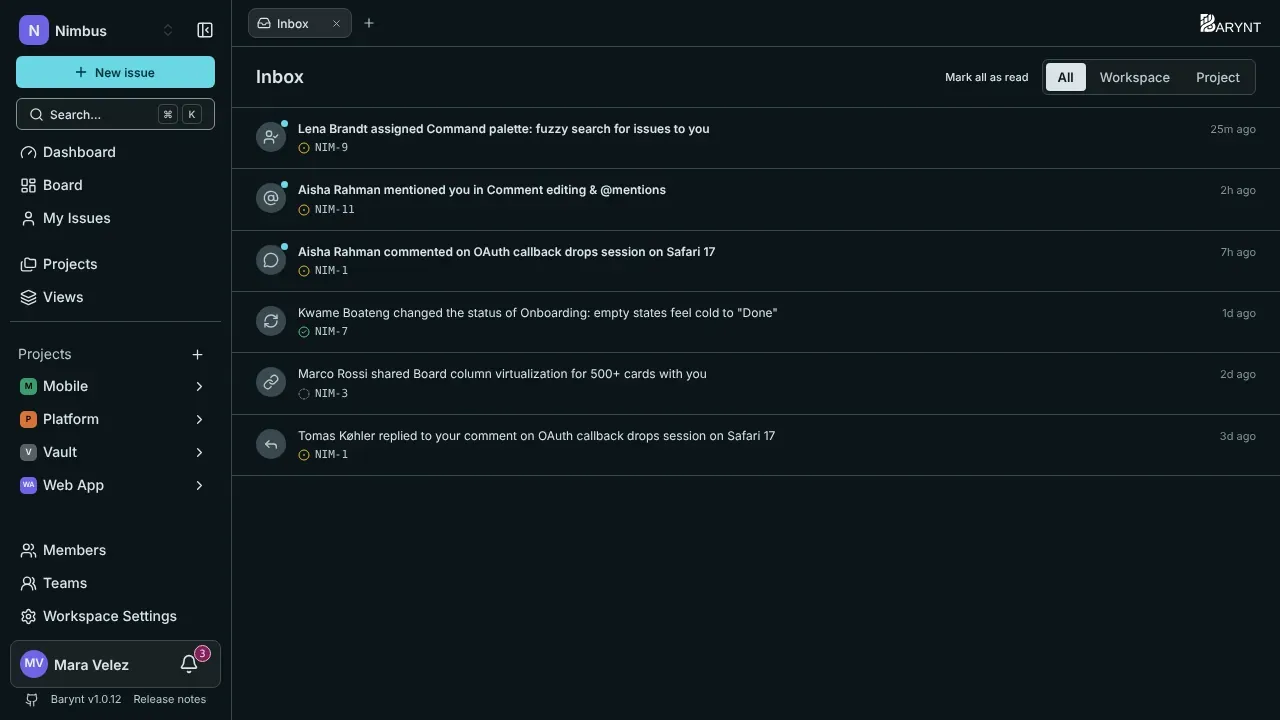Open Views in the sidebar

point(115,297)
